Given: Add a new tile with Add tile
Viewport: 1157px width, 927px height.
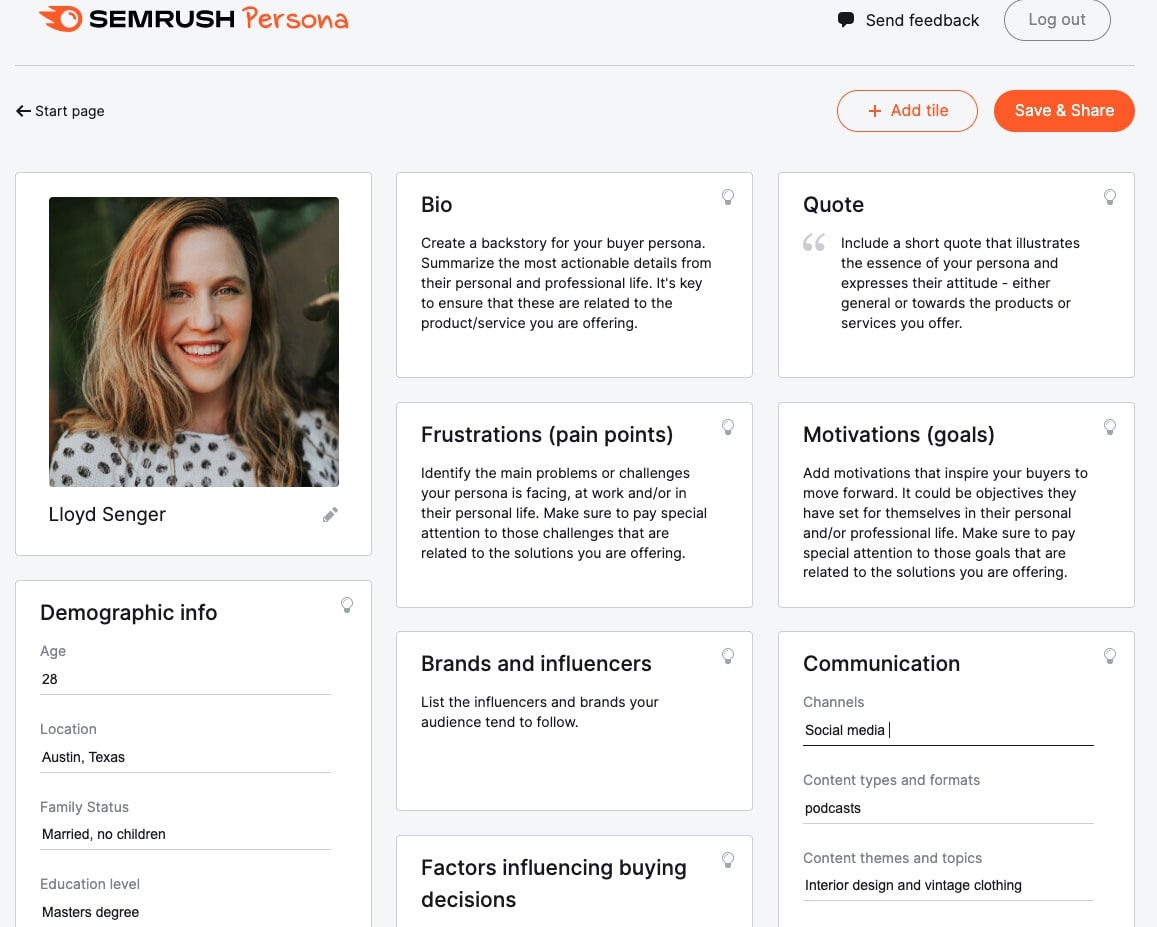Looking at the screenshot, I should click(907, 110).
